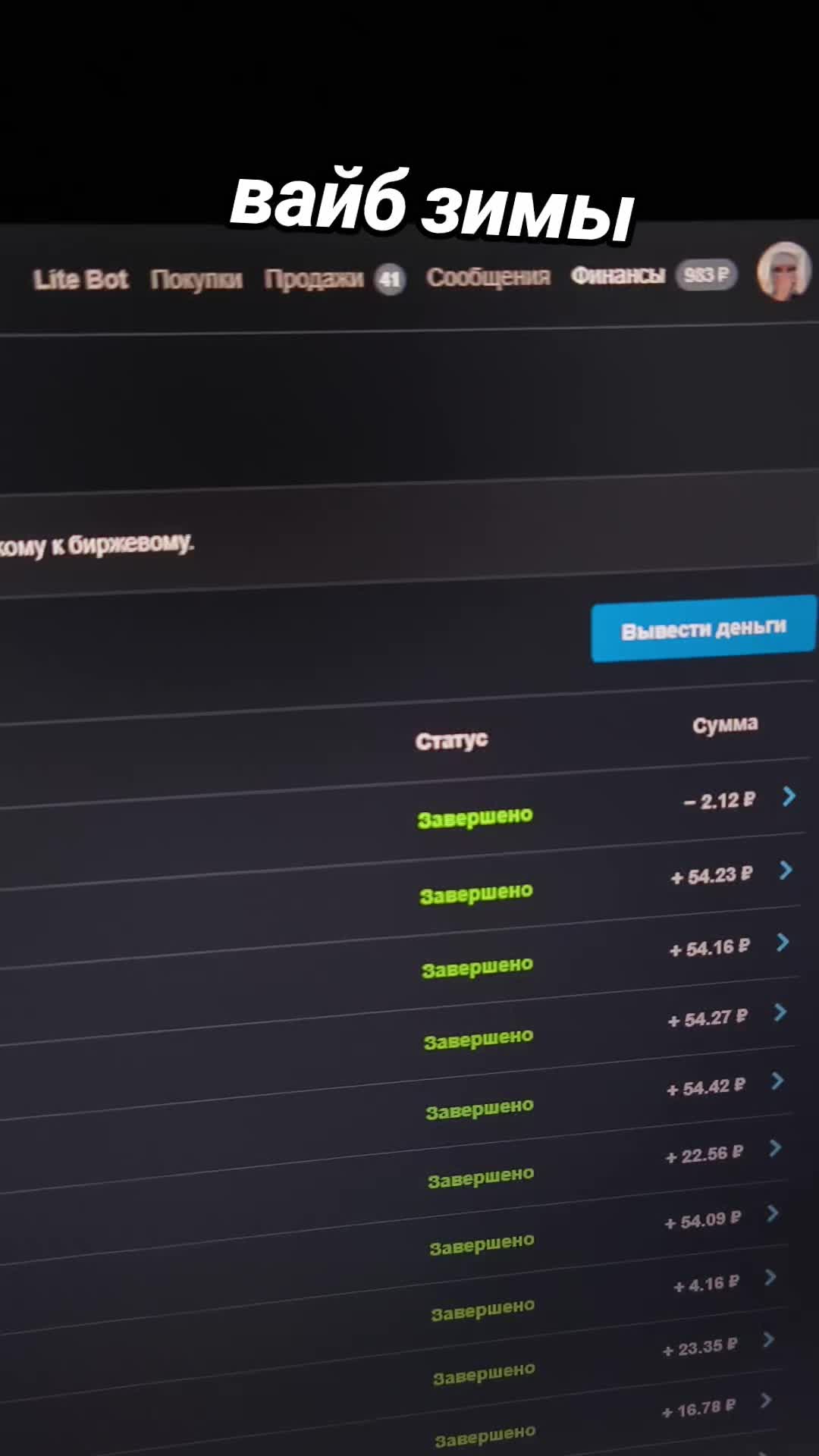Open details arrow for +4.16 ₽

(x=770, y=1278)
